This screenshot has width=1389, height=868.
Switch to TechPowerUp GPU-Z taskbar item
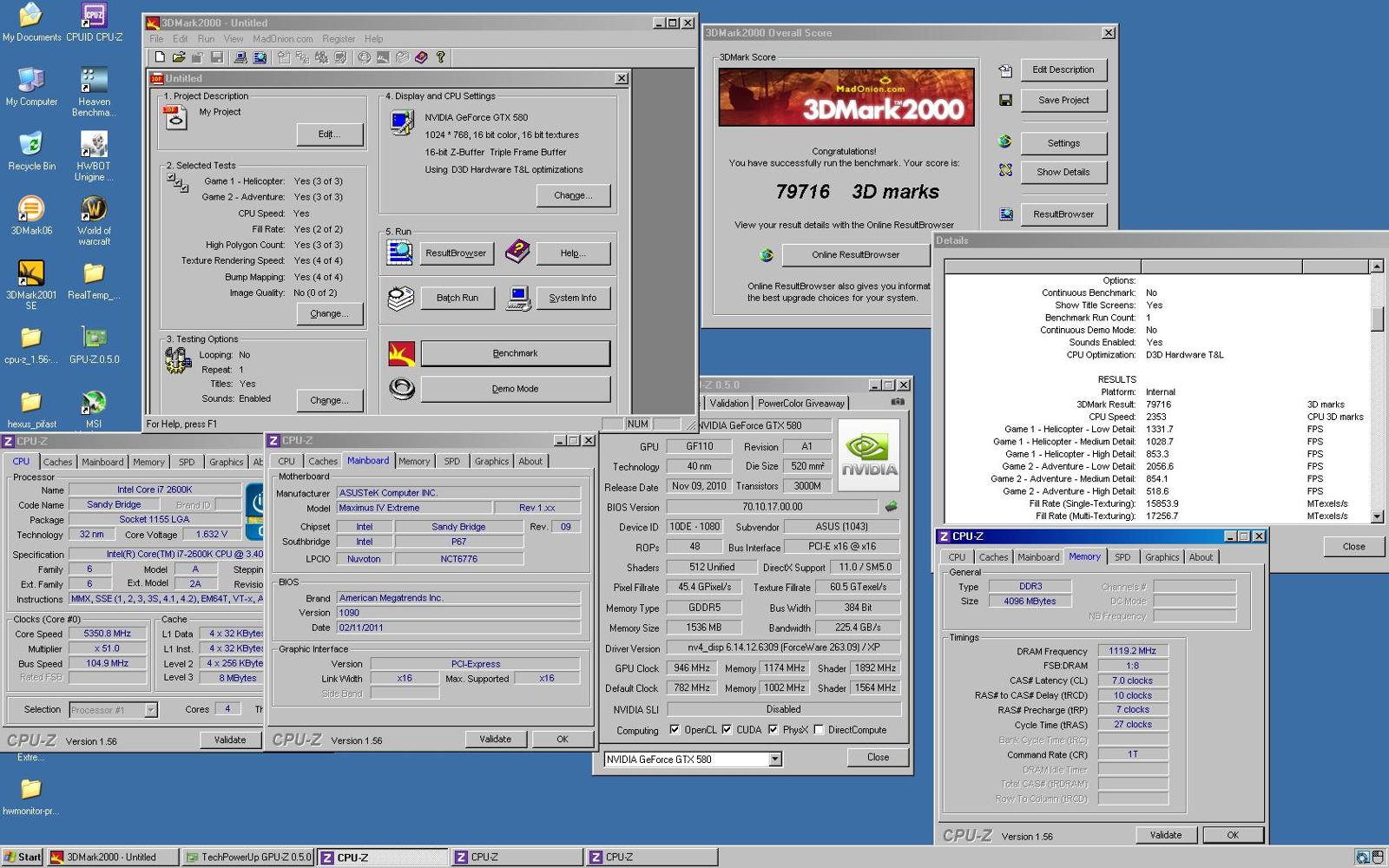point(248,858)
